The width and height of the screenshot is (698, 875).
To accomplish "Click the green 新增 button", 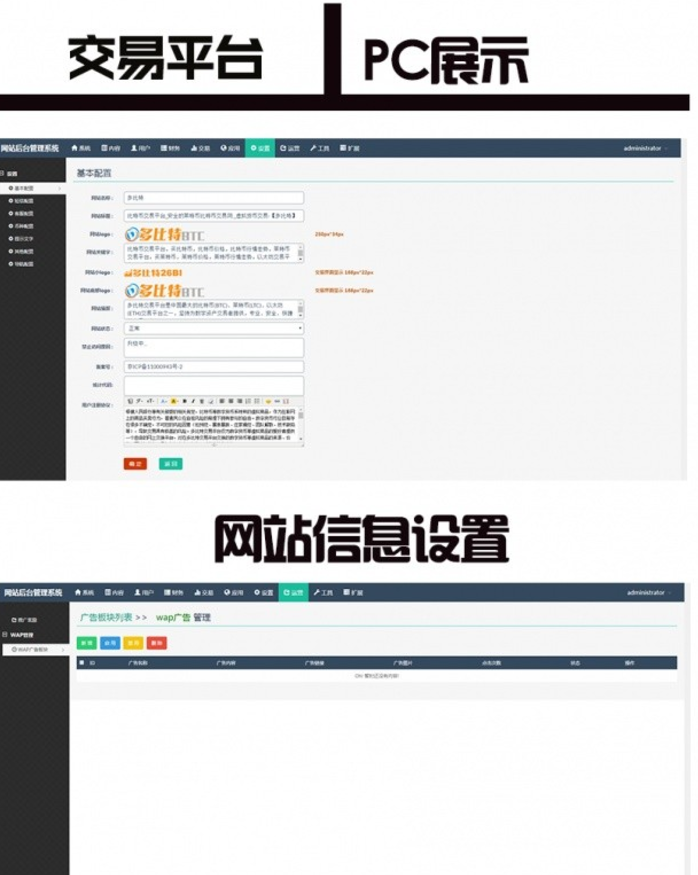I will [86, 643].
